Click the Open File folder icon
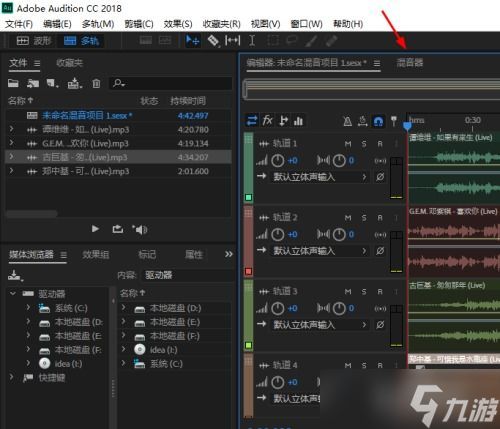500x429 pixels. click(13, 83)
